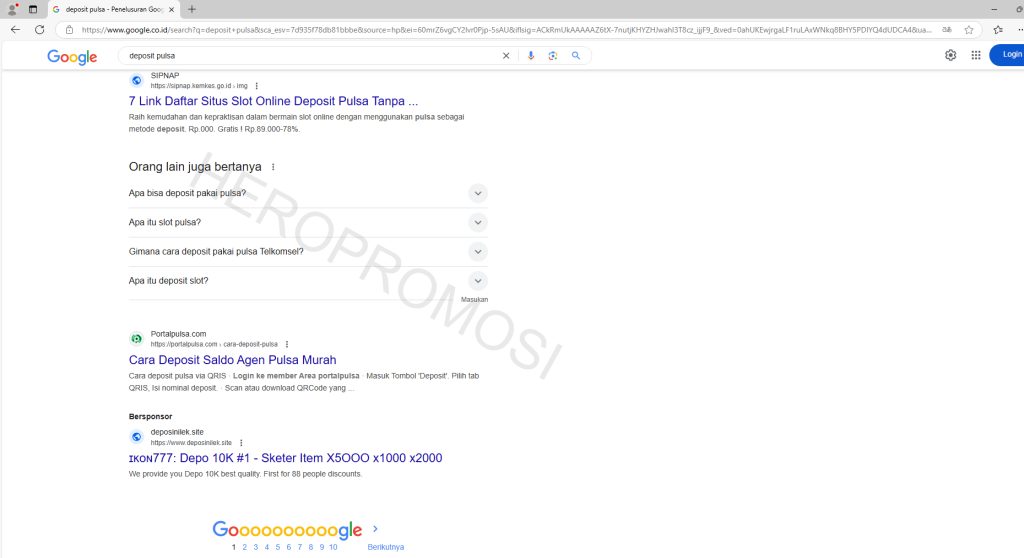This screenshot has width=1024, height=558.
Task: View site information lock icon
Action: pos(69,29)
